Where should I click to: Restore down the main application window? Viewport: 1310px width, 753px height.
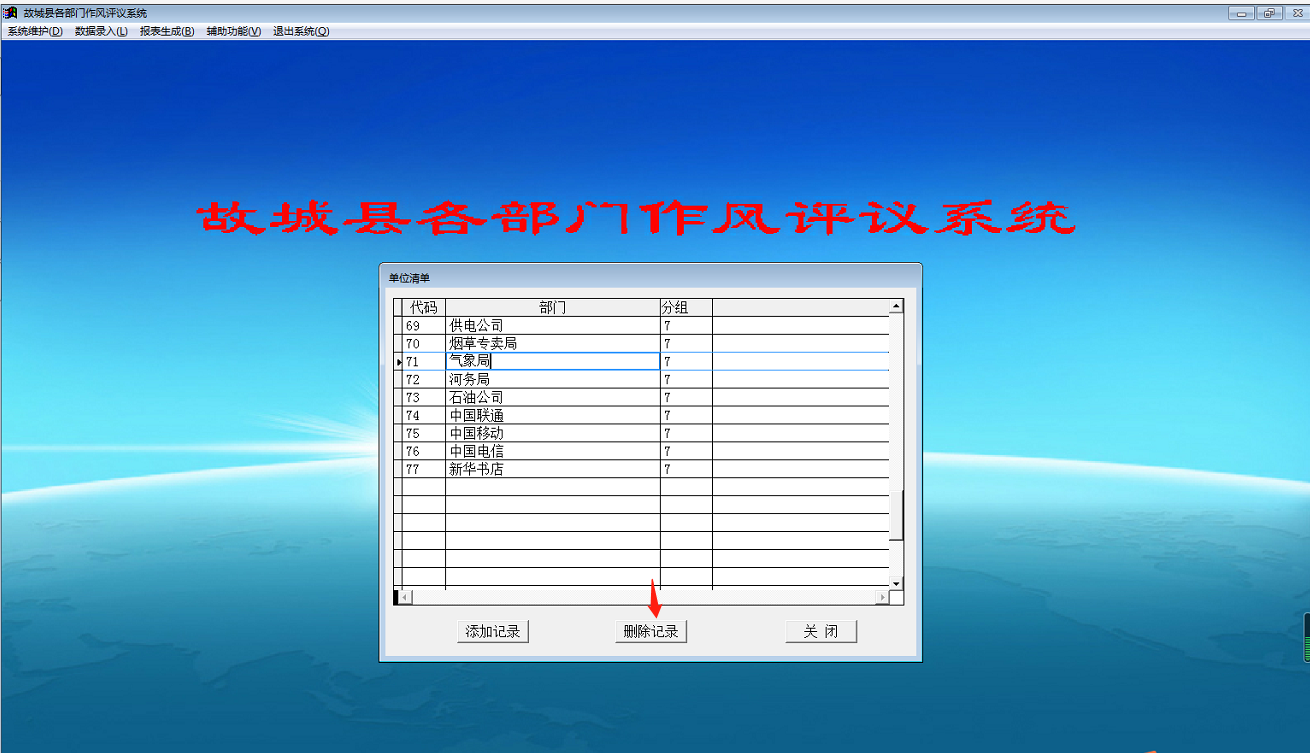pos(1269,13)
